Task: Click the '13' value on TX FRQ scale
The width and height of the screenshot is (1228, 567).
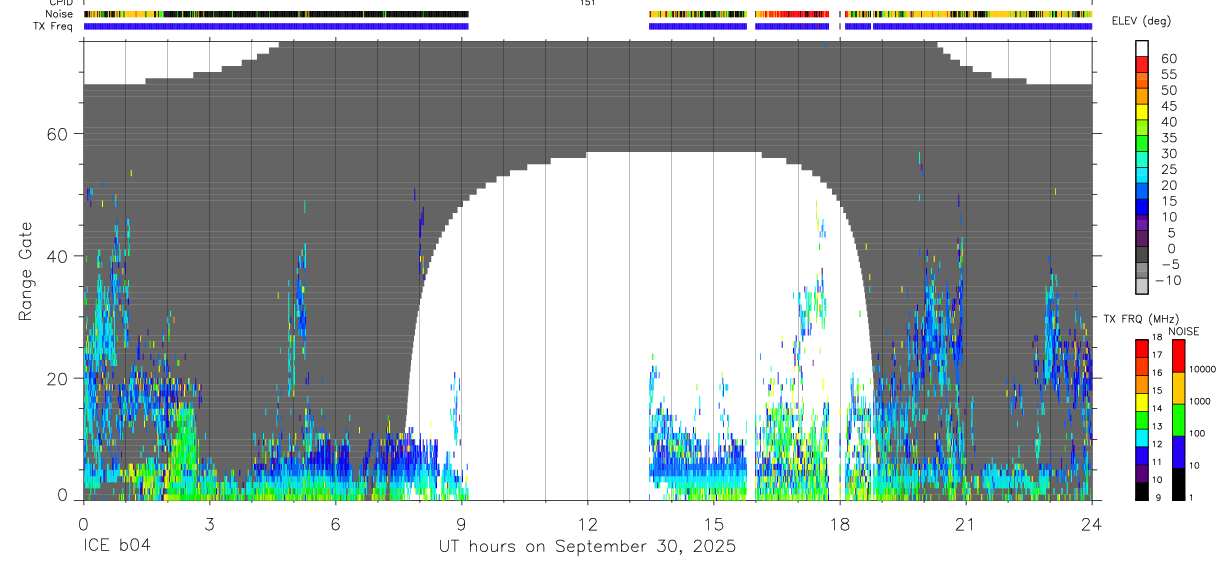Action: point(1157,426)
